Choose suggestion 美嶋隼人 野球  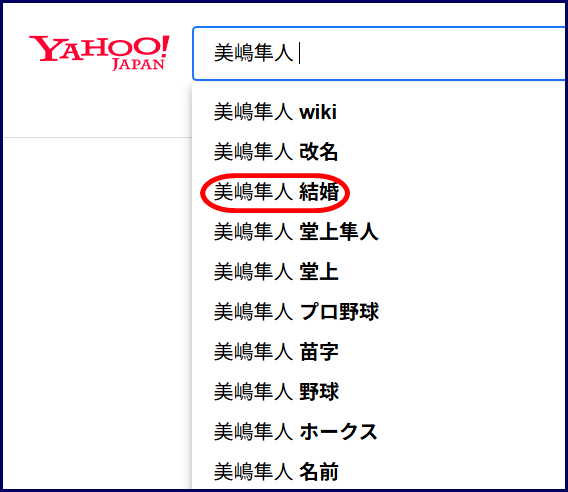click(379, 392)
